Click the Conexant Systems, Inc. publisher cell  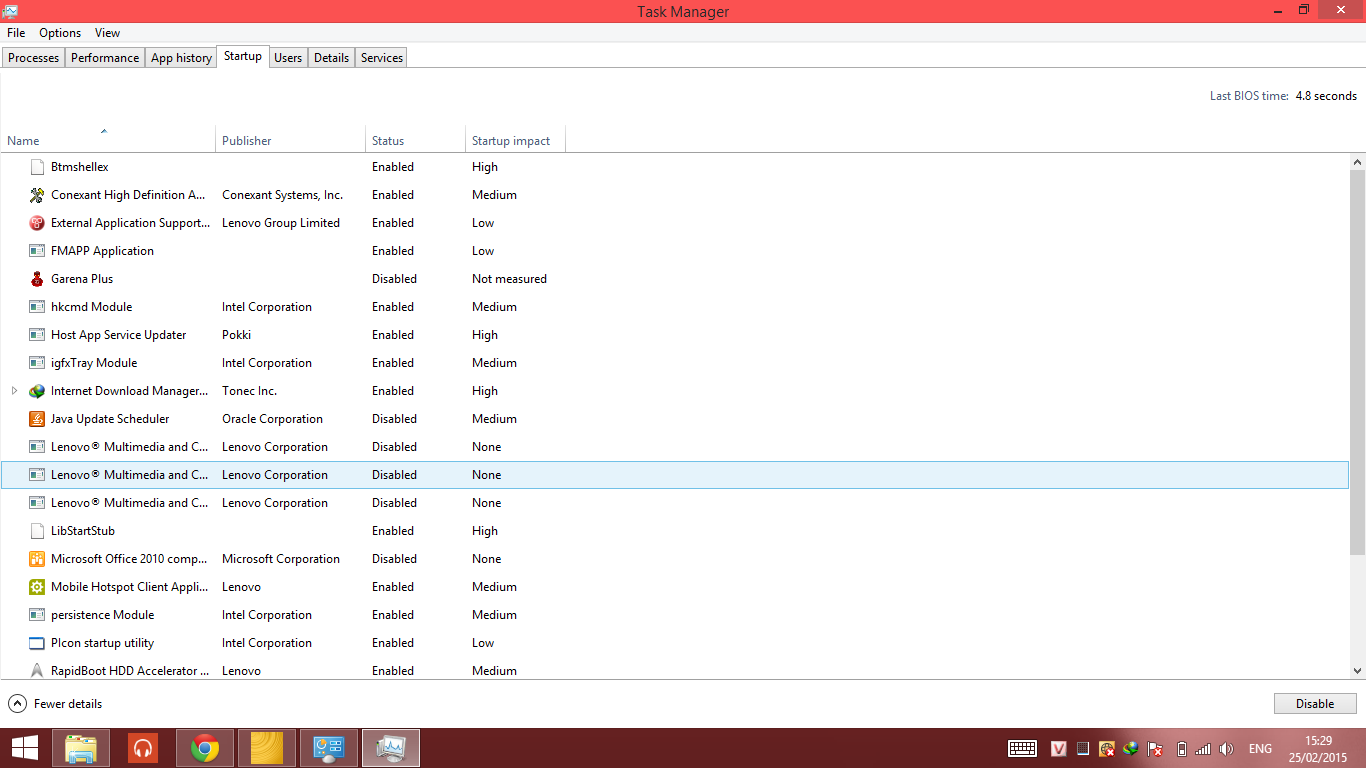[x=282, y=195]
